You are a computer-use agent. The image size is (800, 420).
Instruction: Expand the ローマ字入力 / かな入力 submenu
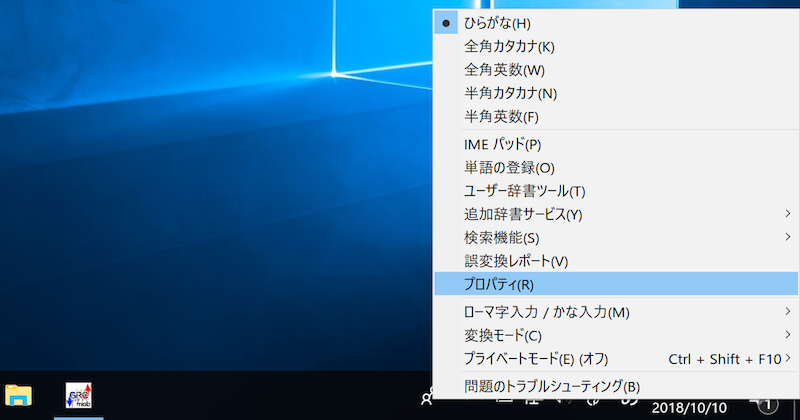(547, 312)
